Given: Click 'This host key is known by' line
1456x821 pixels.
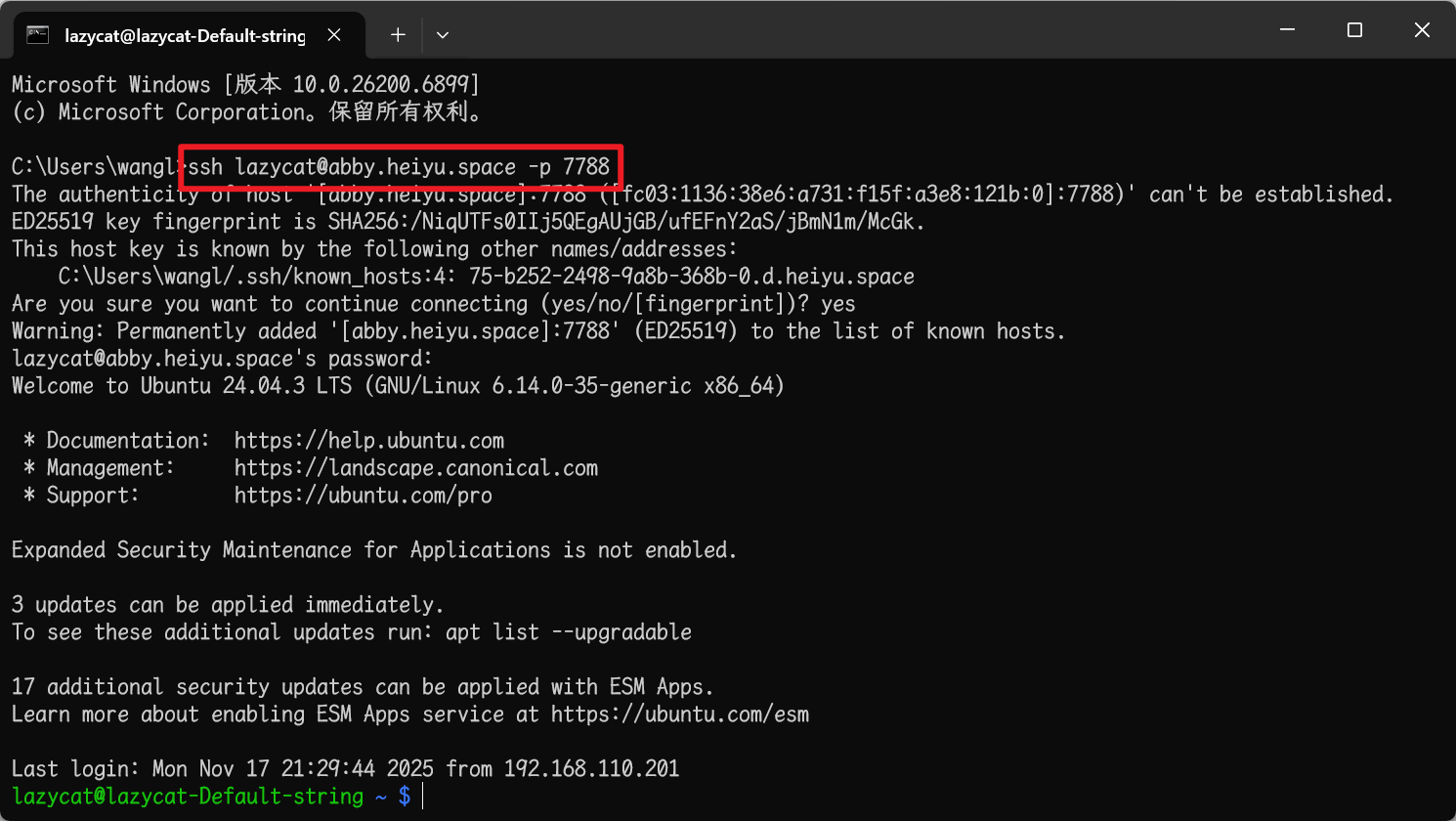Looking at the screenshot, I should [374, 249].
